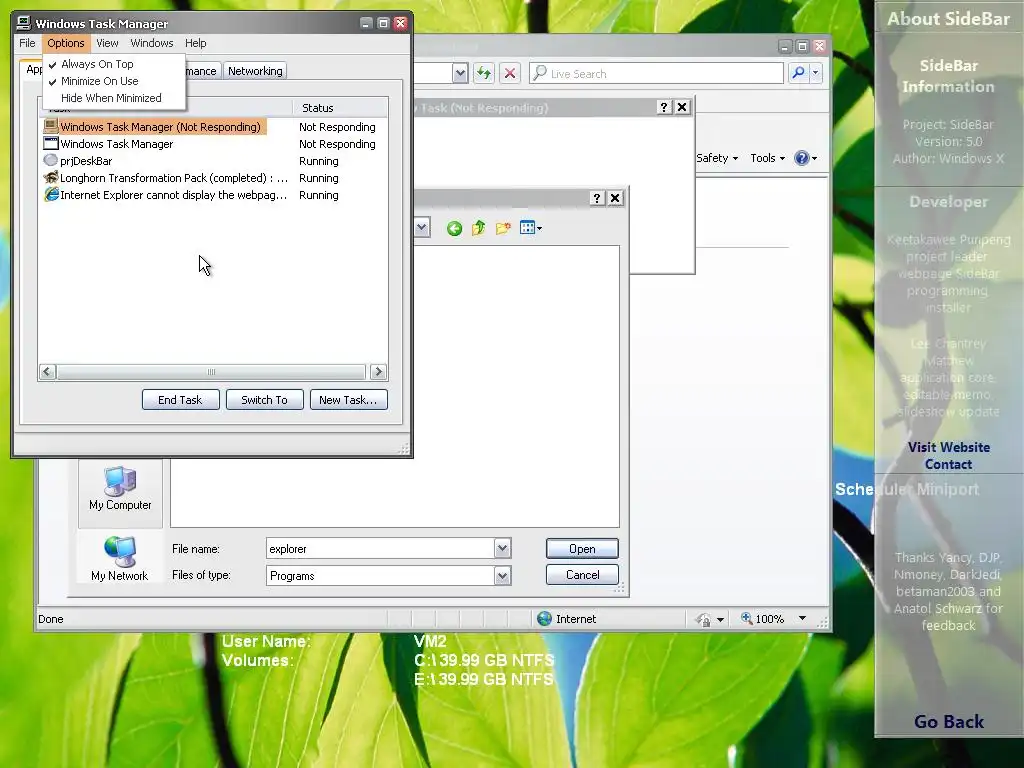Click help question mark in Create New Task dialog
This screenshot has height=768, width=1024.
coord(664,107)
